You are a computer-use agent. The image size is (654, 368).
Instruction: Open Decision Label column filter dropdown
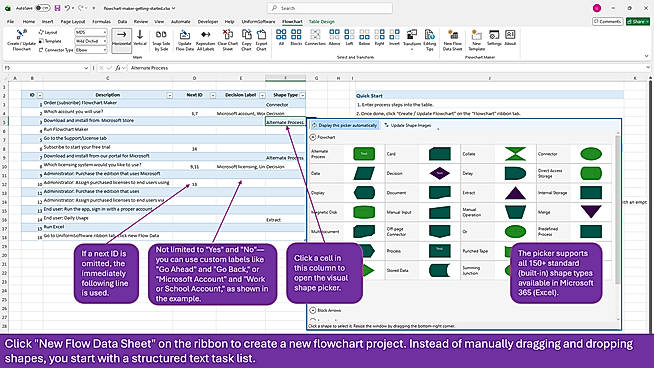(x=262, y=96)
